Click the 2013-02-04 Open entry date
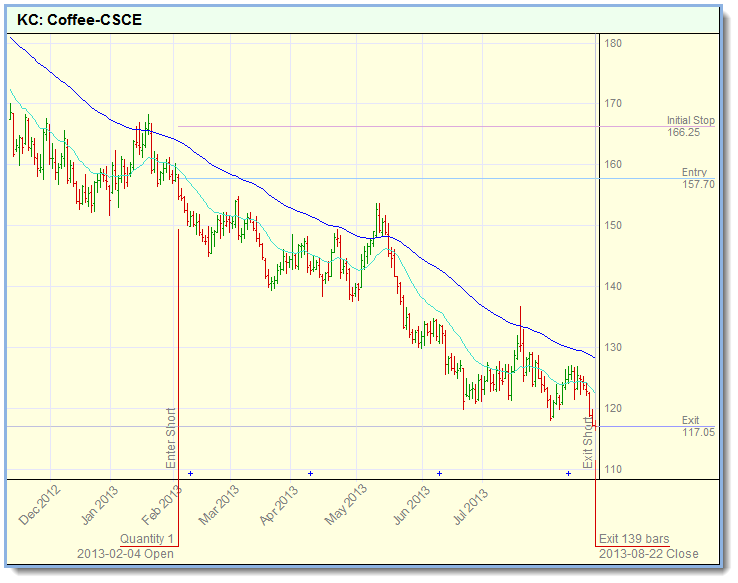This screenshot has height=583, width=738. (x=125, y=554)
